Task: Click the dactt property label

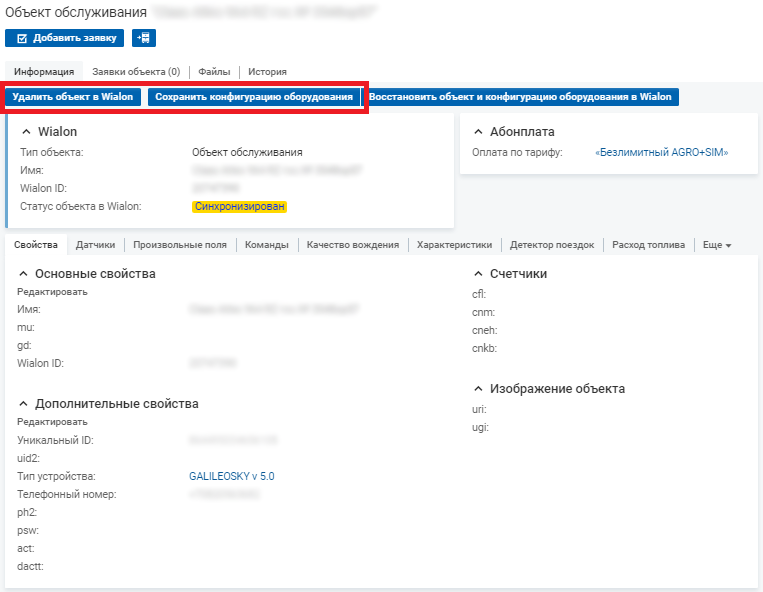Action: 30,566
